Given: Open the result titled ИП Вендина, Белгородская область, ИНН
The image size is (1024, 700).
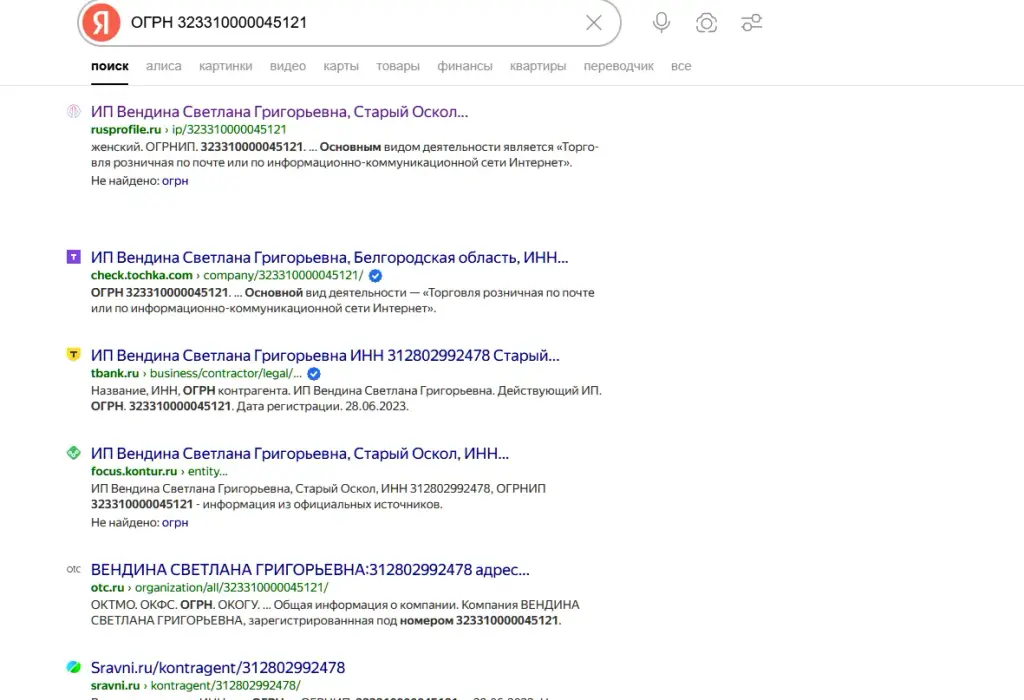Looking at the screenshot, I should [330, 257].
